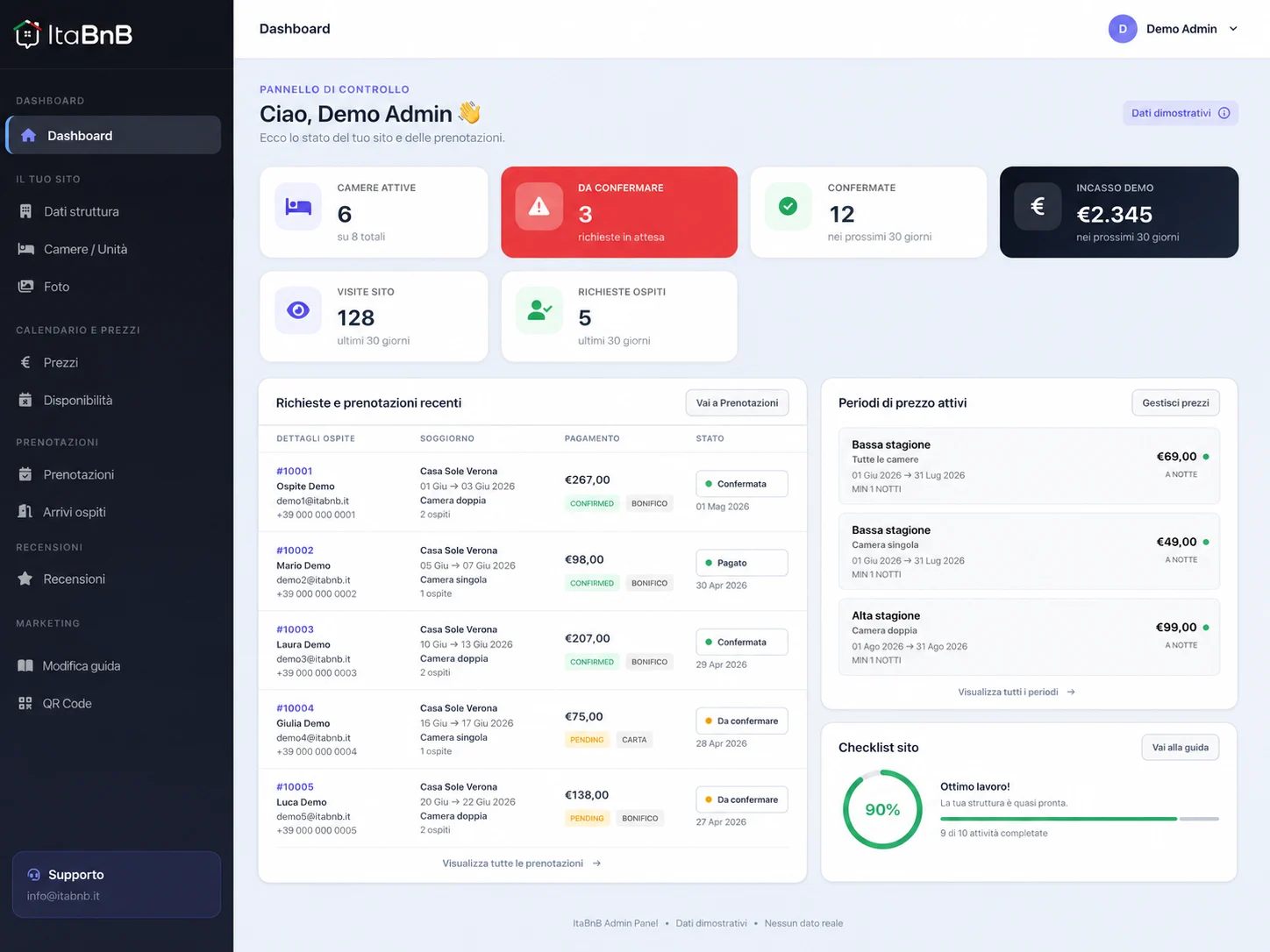Click the 90% circular progress ring
The height and width of the screenshot is (952, 1270).
coord(882,809)
